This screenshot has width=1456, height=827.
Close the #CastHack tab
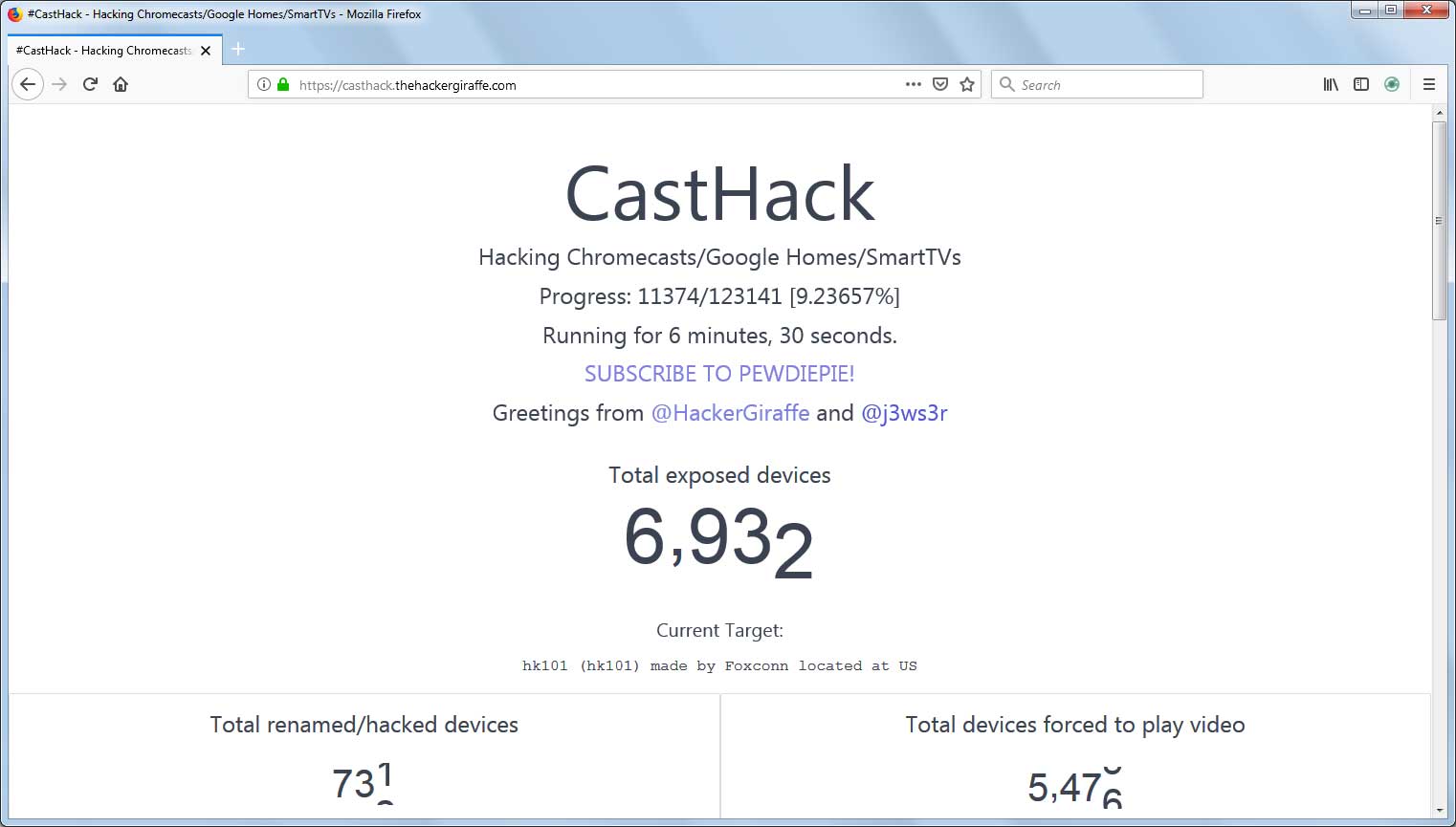(x=206, y=51)
